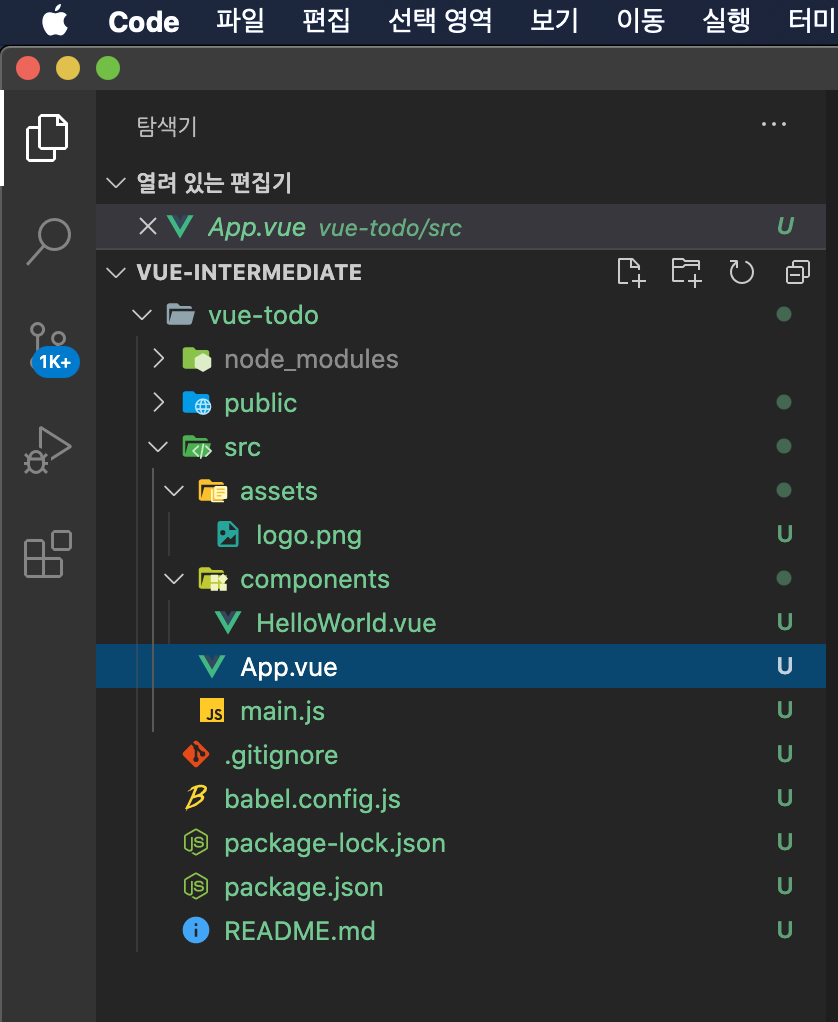
Task: Click the info icon of README.md
Action: (x=195, y=930)
